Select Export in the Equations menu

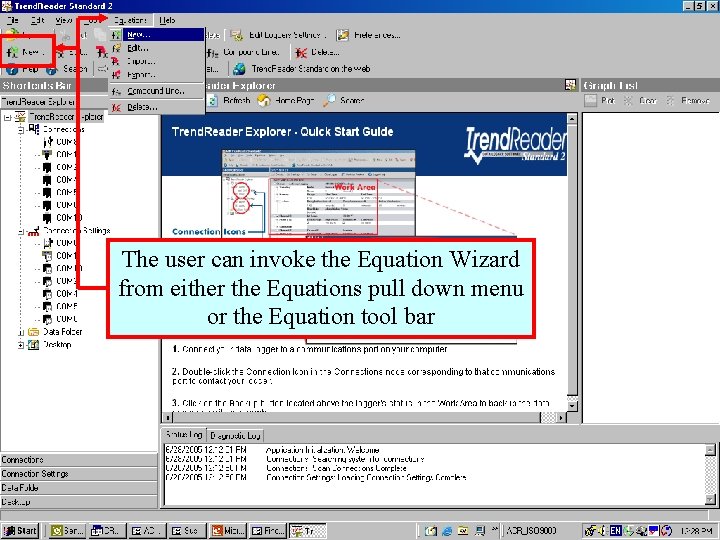(157, 74)
